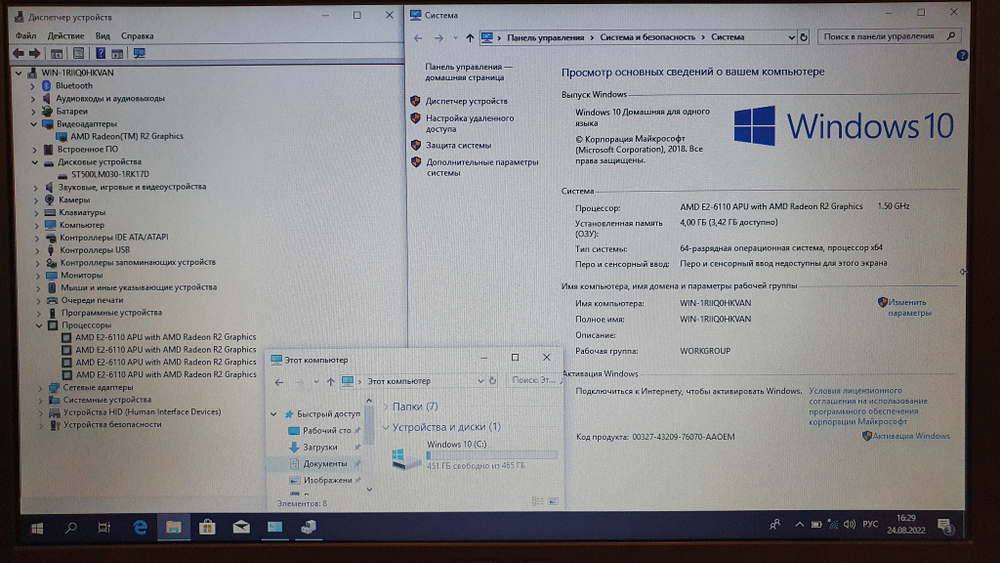This screenshot has height=563, width=1000.
Task: Click Система безопасность breadcrumb segment
Action: [647, 37]
